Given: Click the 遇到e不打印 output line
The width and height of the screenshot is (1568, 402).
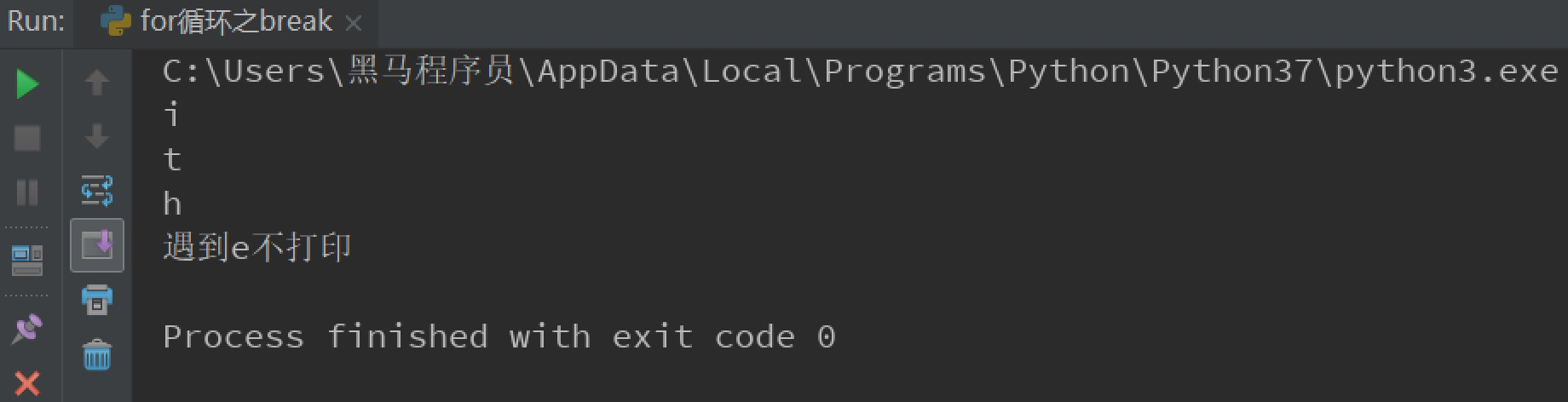Looking at the screenshot, I should click(x=257, y=248).
